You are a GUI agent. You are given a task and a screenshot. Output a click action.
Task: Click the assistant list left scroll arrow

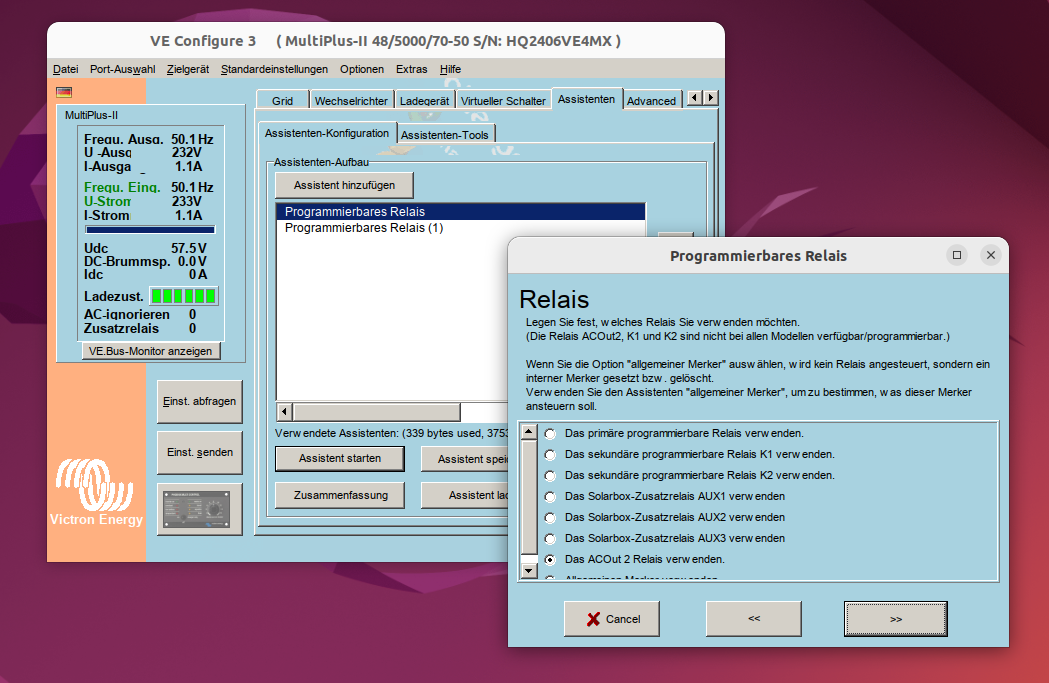tap(284, 411)
